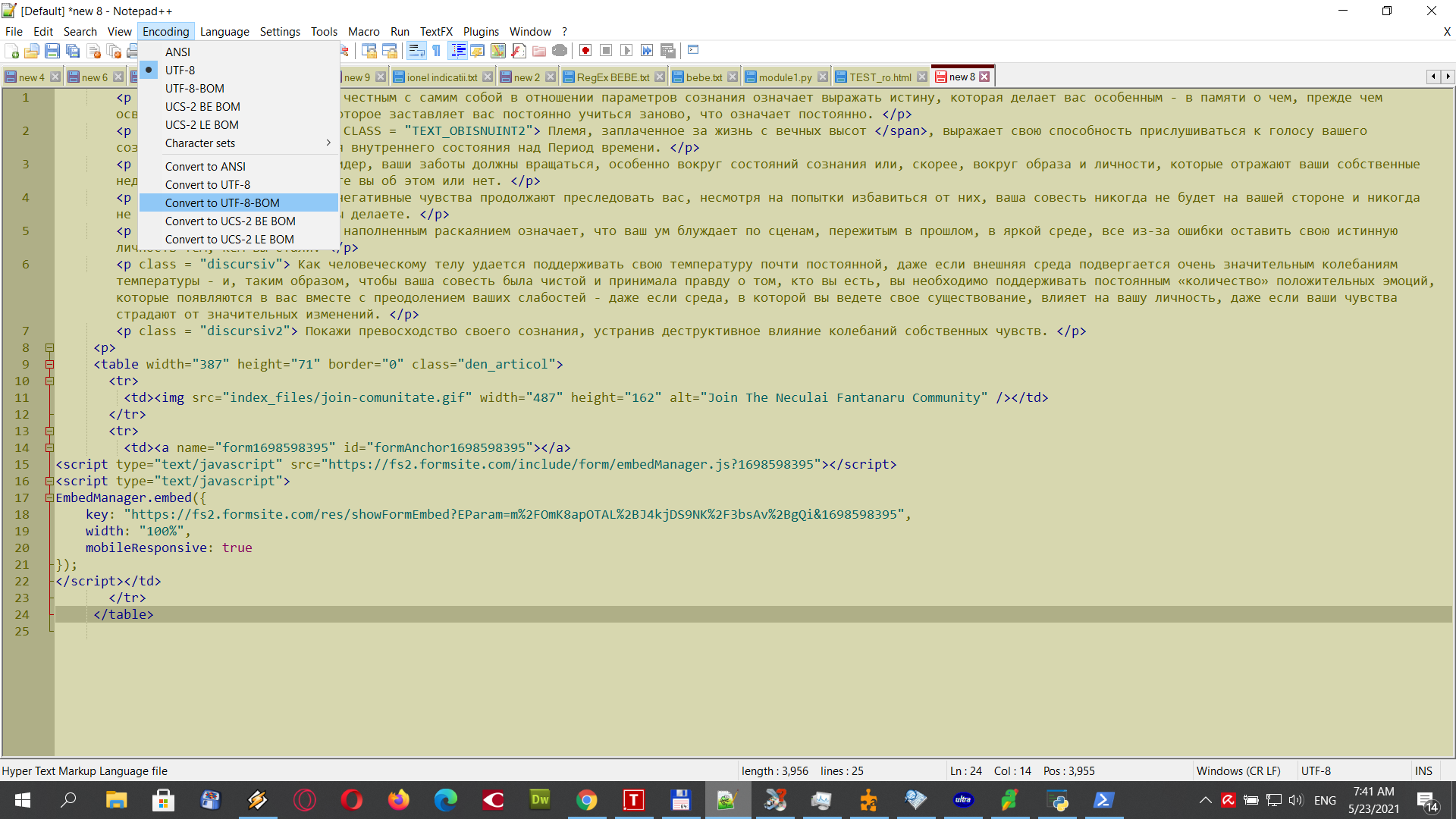Open the Language menu
Image resolution: width=1456 pixels, height=819 pixels.
224,31
